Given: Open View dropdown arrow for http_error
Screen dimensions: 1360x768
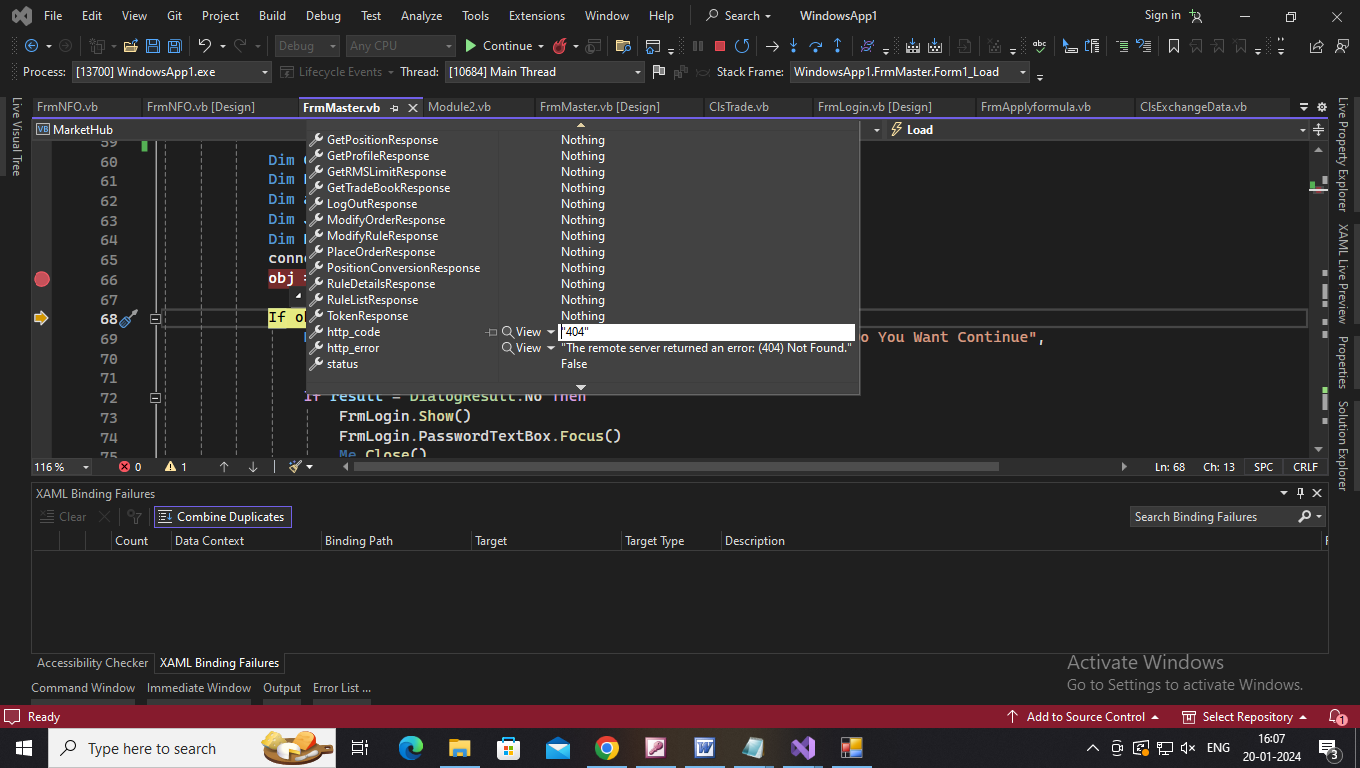Looking at the screenshot, I should point(550,348).
